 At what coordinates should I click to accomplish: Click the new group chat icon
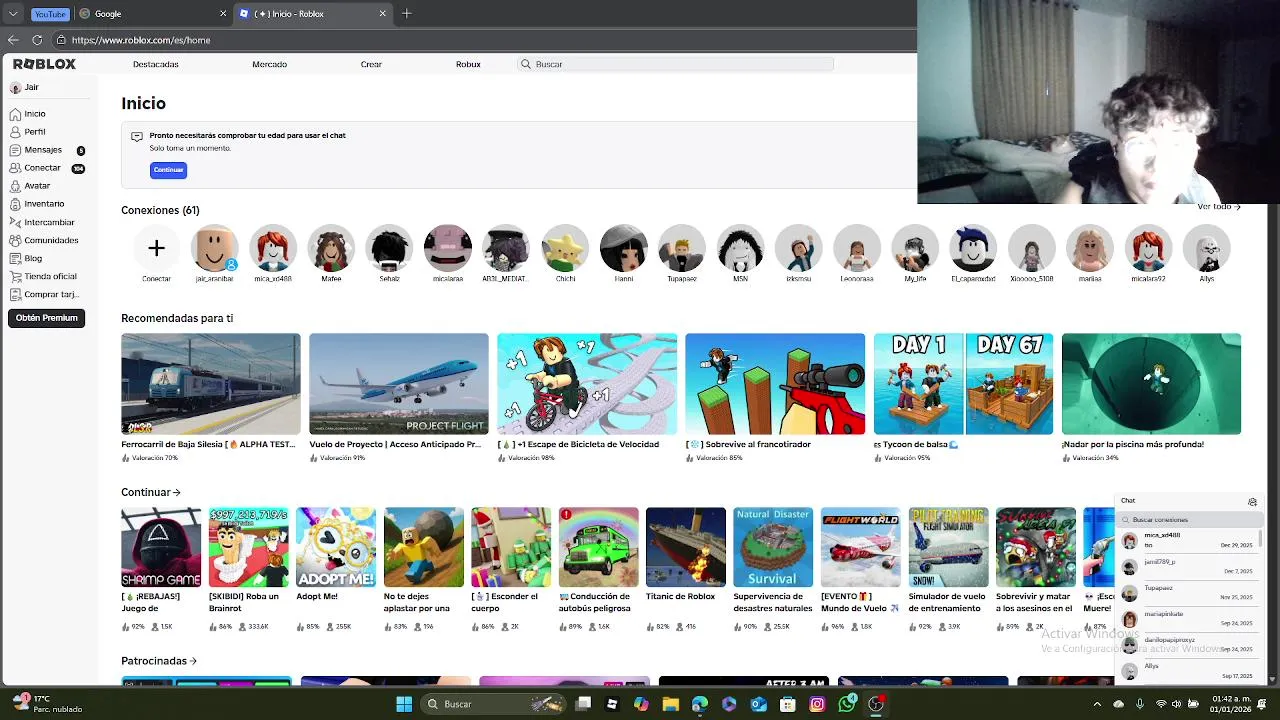(x=1252, y=502)
